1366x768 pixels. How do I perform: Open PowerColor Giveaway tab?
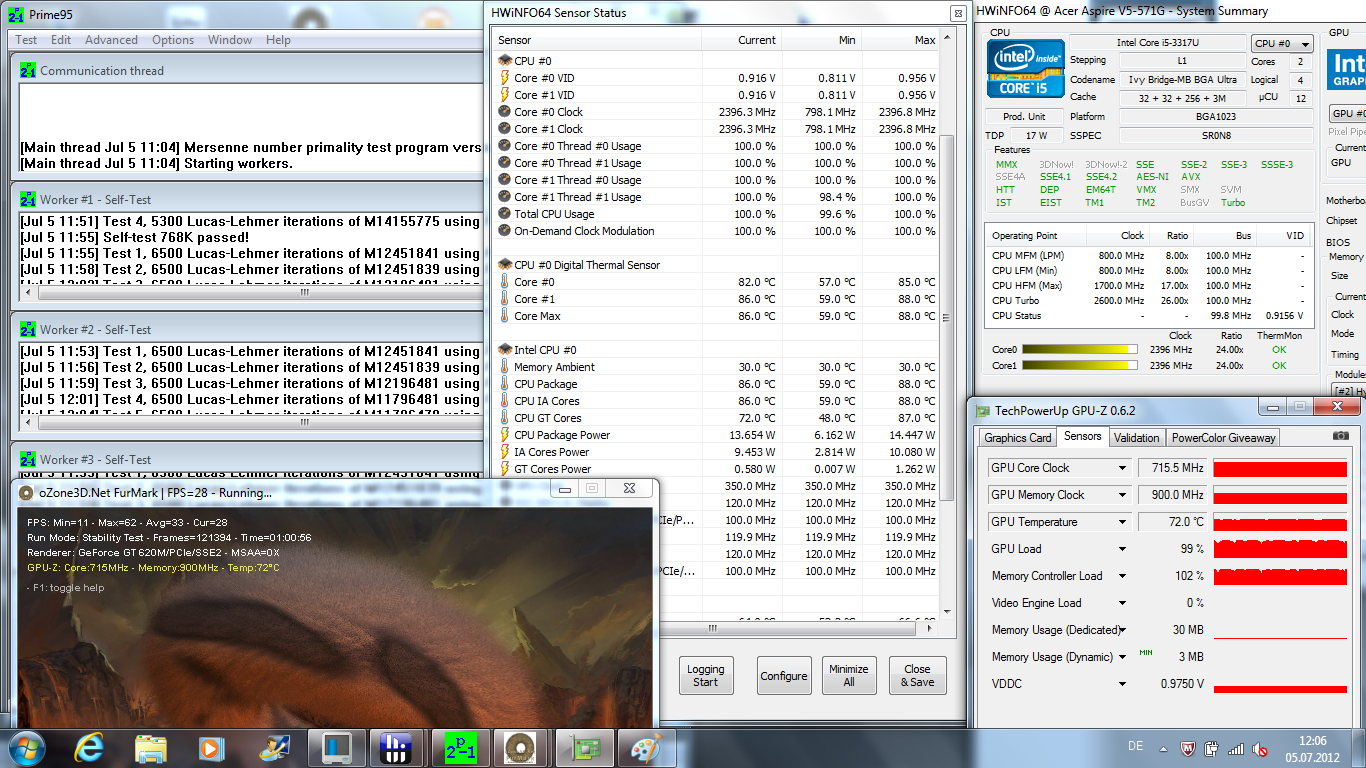click(1223, 438)
